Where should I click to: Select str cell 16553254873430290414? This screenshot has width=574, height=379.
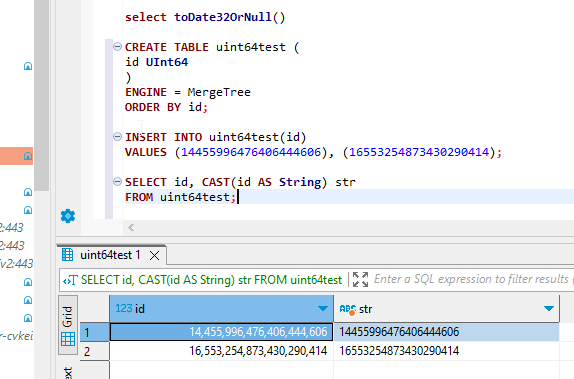pyautogui.click(x=447, y=351)
